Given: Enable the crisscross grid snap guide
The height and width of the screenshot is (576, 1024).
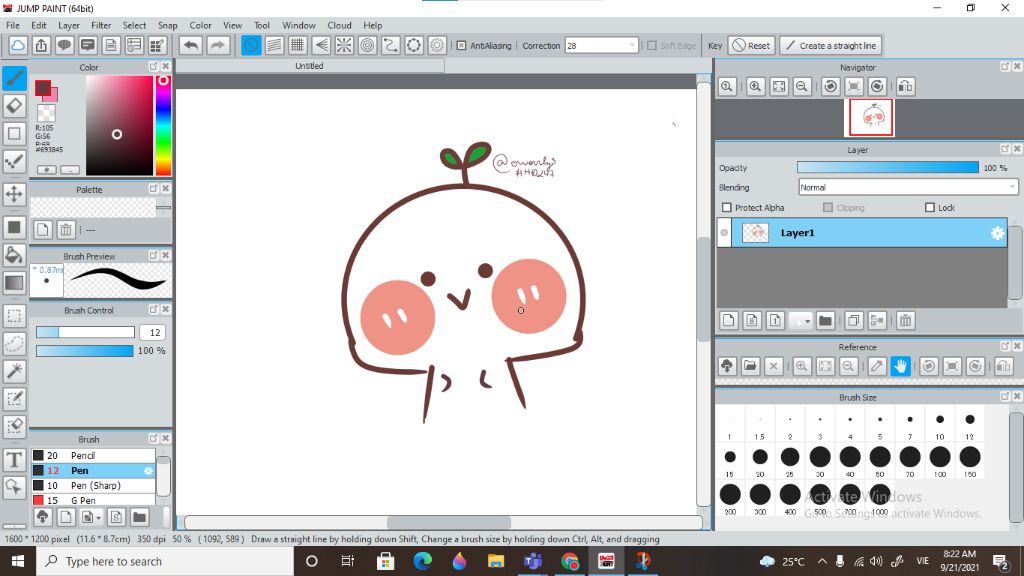Looking at the screenshot, I should (298, 46).
